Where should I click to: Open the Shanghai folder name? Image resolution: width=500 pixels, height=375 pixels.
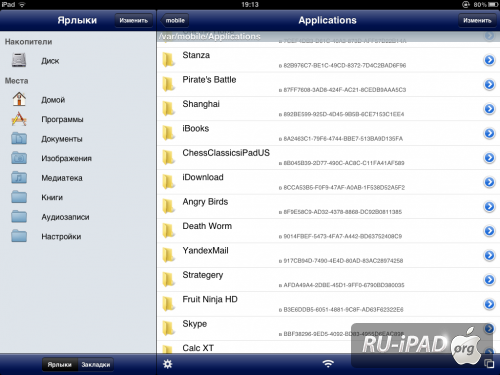(x=201, y=104)
